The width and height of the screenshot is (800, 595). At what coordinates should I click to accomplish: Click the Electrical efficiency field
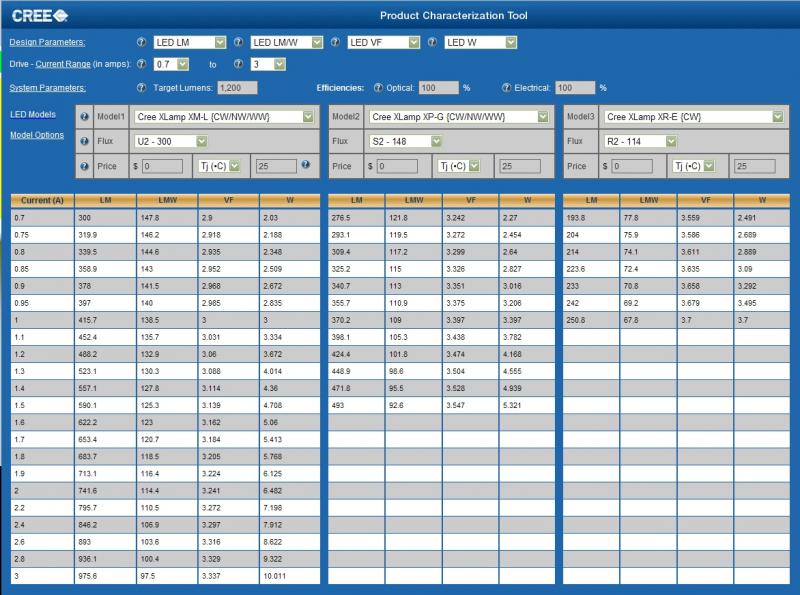575,88
